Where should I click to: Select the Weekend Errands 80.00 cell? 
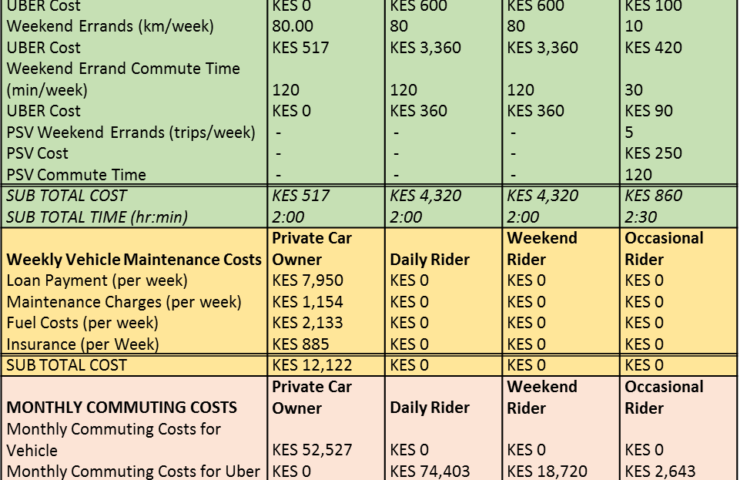click(x=326, y=26)
